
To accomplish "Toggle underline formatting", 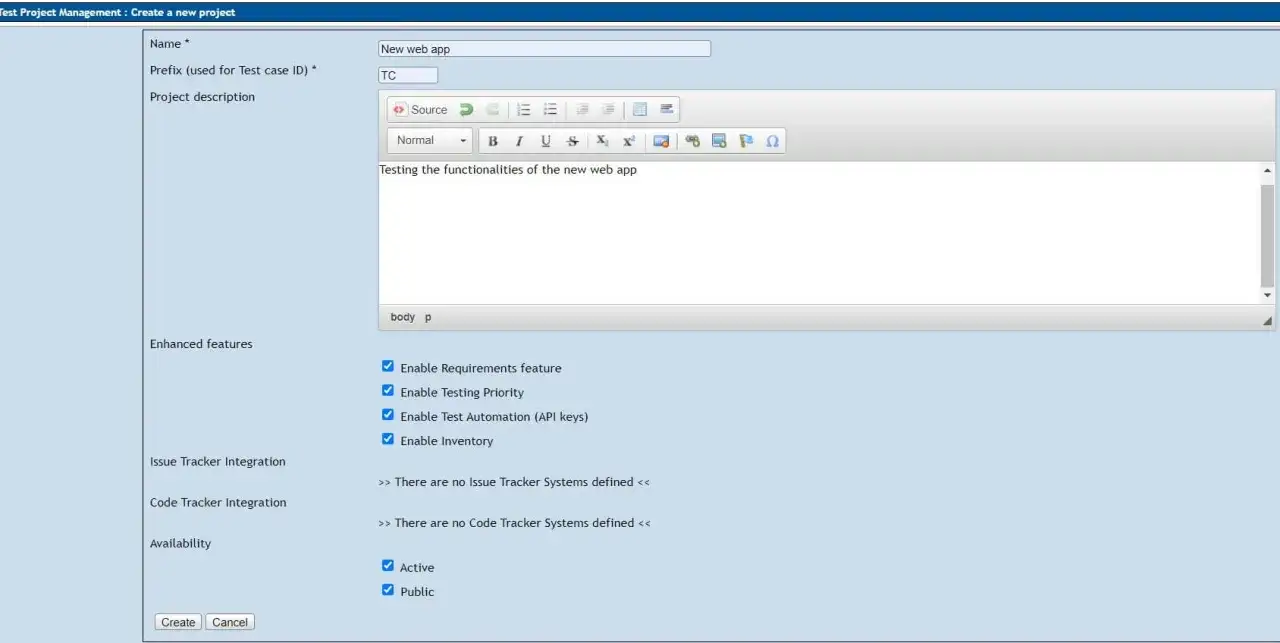I will (x=545, y=141).
